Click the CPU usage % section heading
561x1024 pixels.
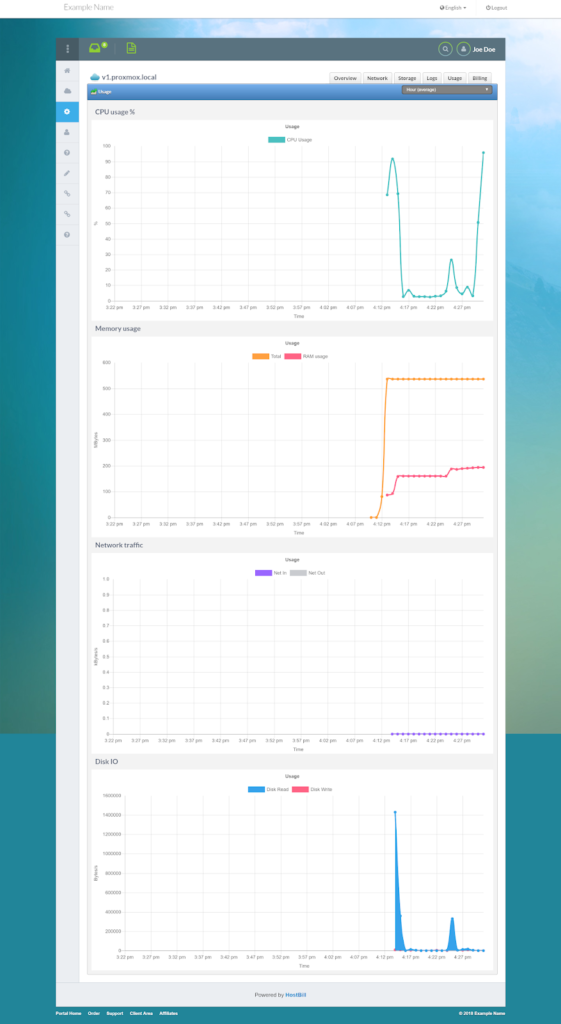(x=115, y=112)
